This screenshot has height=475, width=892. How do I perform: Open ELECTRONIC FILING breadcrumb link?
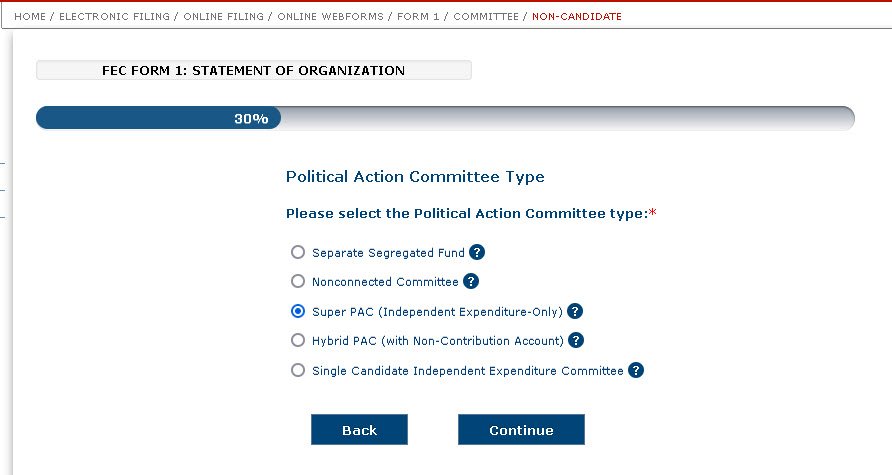115,17
